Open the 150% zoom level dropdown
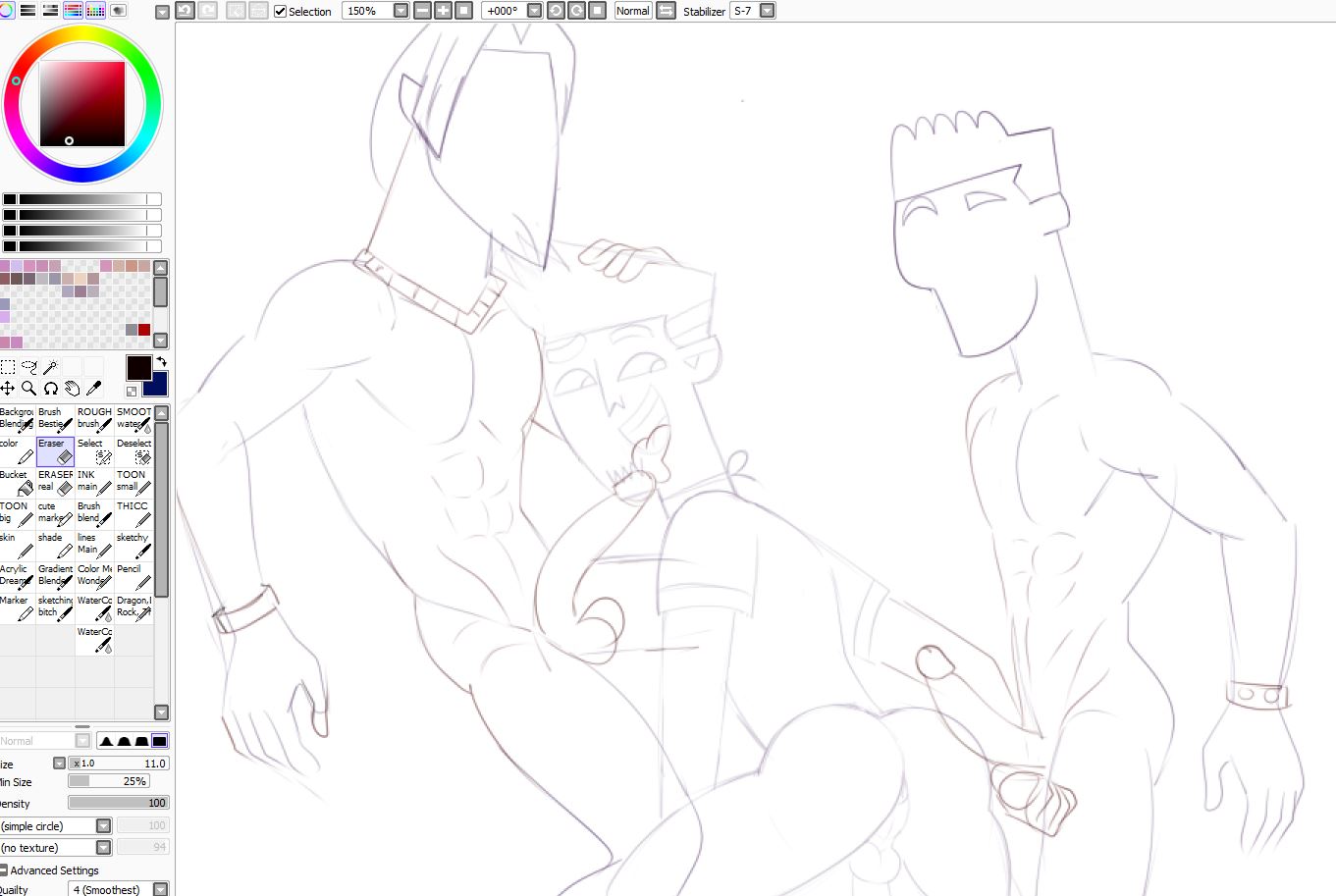This screenshot has height=896, width=1336. point(401,11)
